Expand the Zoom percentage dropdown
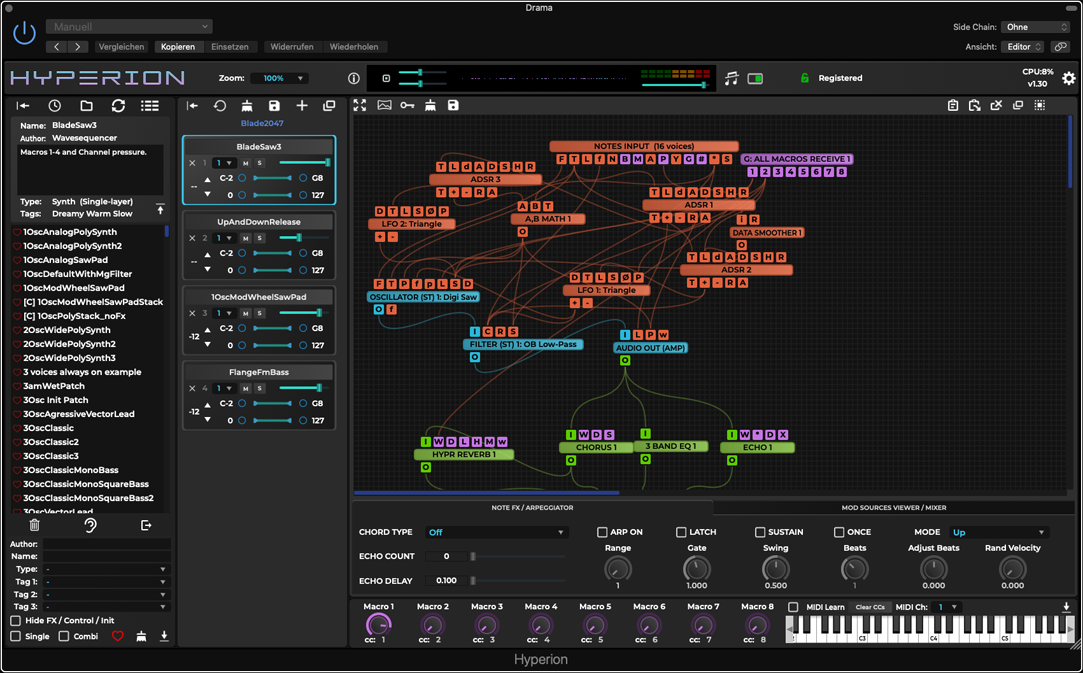The width and height of the screenshot is (1083, 673). click(279, 78)
